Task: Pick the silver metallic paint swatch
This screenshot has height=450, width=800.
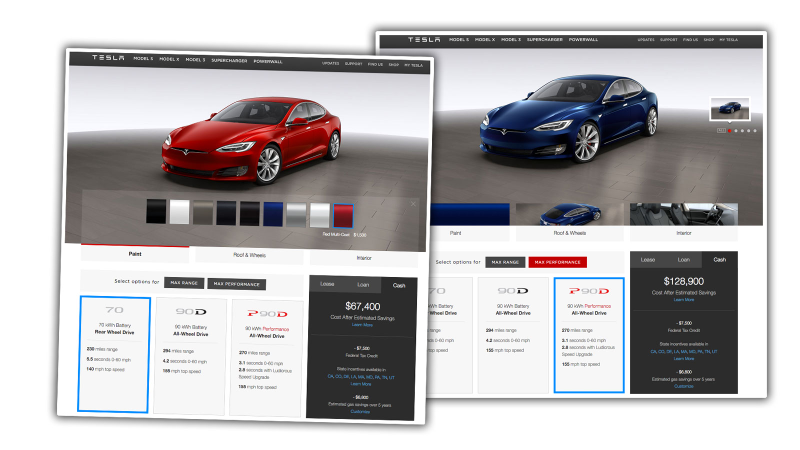Action: click(296, 215)
